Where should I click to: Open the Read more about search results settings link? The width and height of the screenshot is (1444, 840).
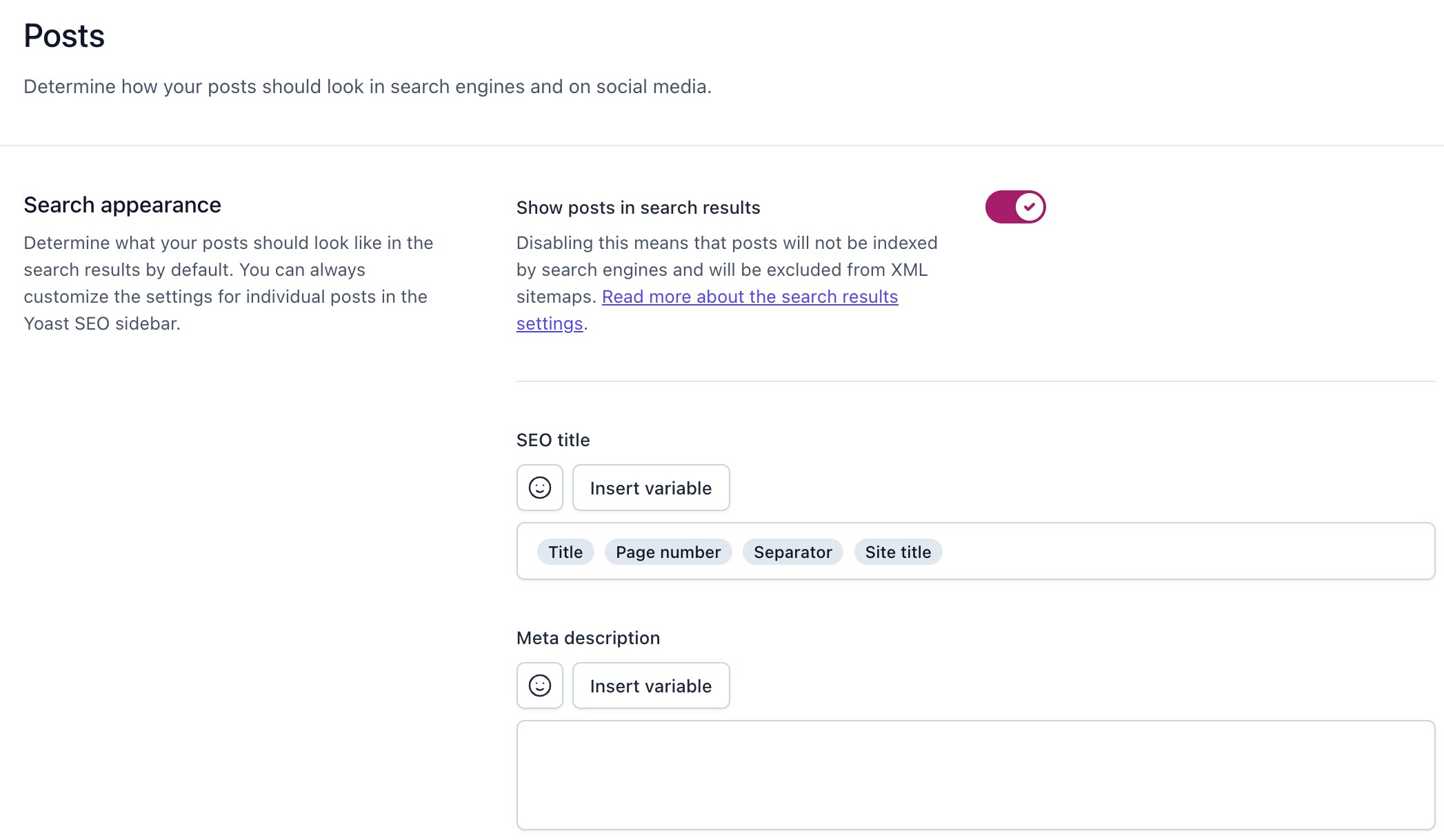[x=750, y=297]
